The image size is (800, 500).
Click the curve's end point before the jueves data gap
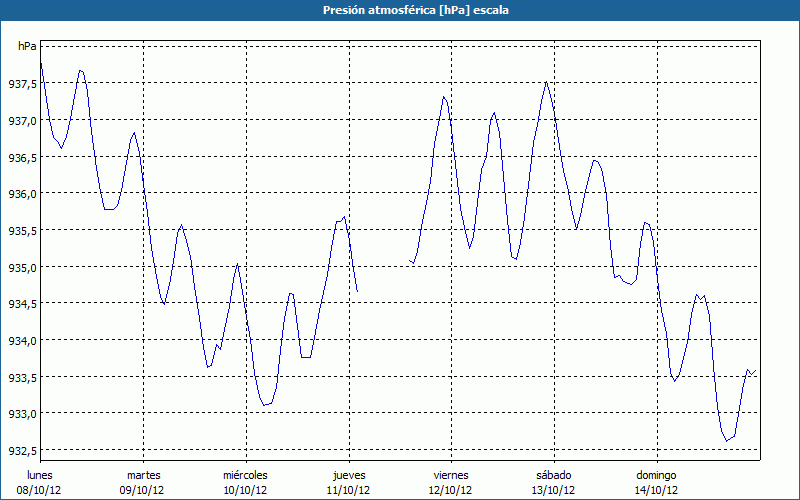pos(357,292)
